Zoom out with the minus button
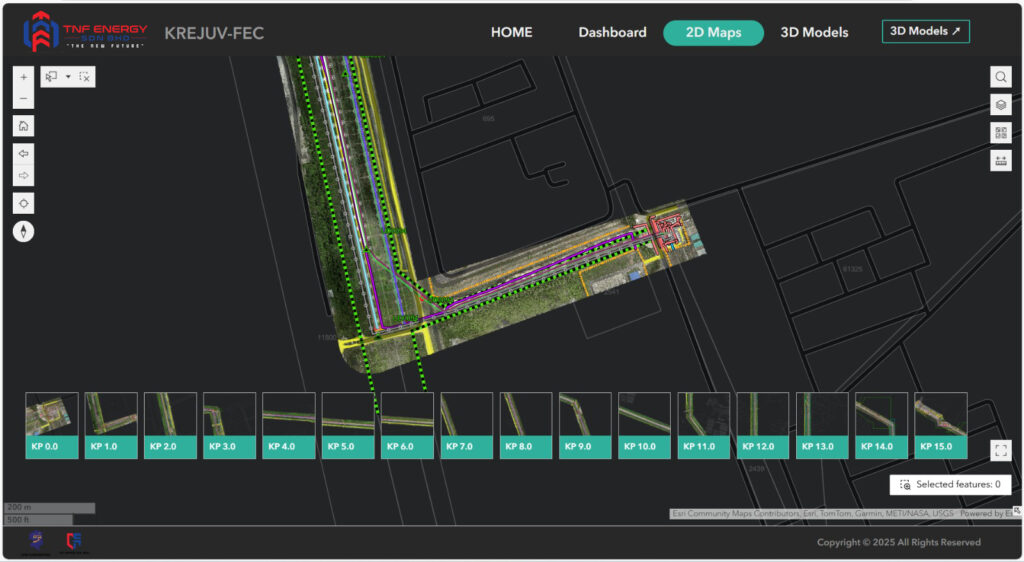1024x562 pixels. click(x=24, y=99)
